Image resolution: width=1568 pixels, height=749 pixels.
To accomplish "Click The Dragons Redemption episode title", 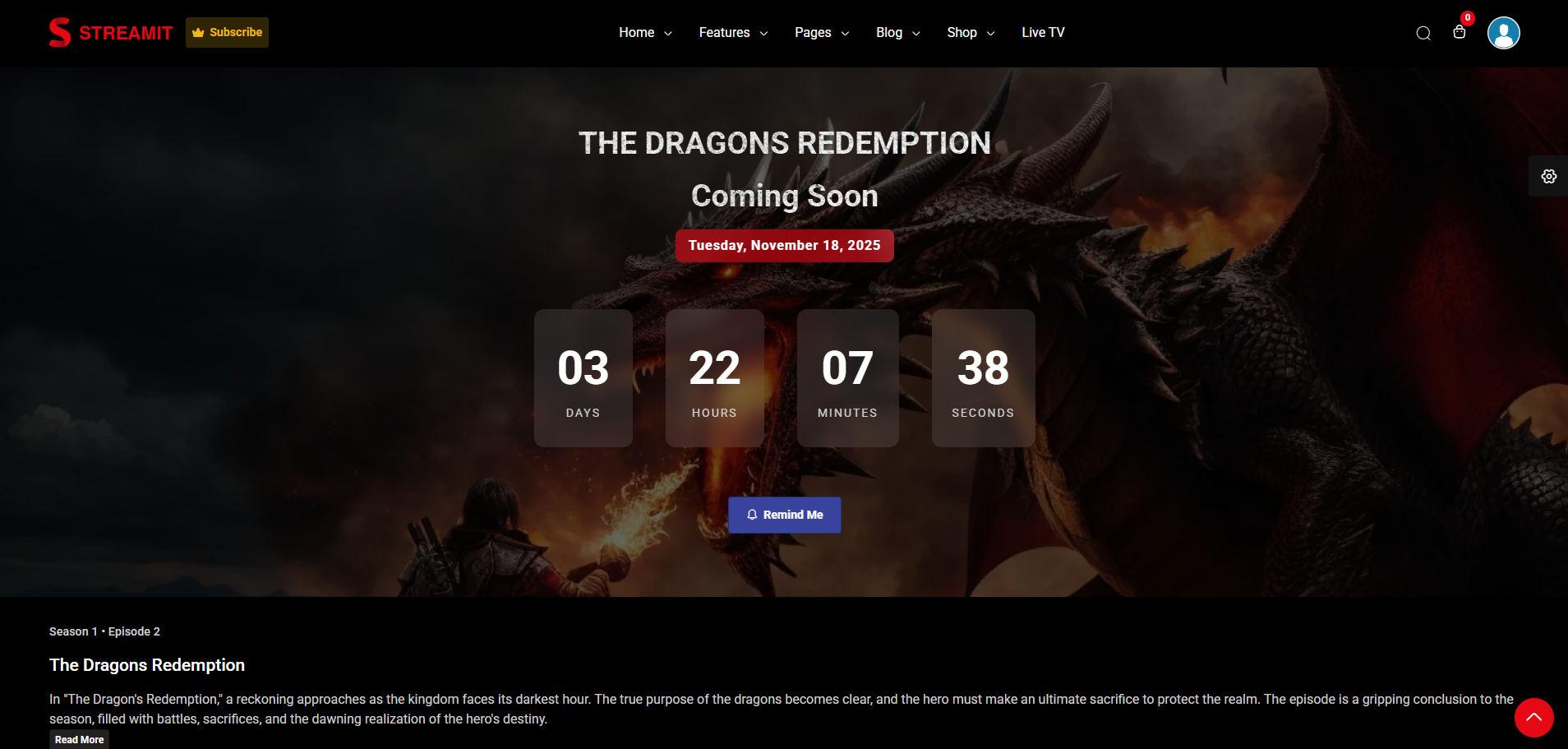I will point(147,665).
